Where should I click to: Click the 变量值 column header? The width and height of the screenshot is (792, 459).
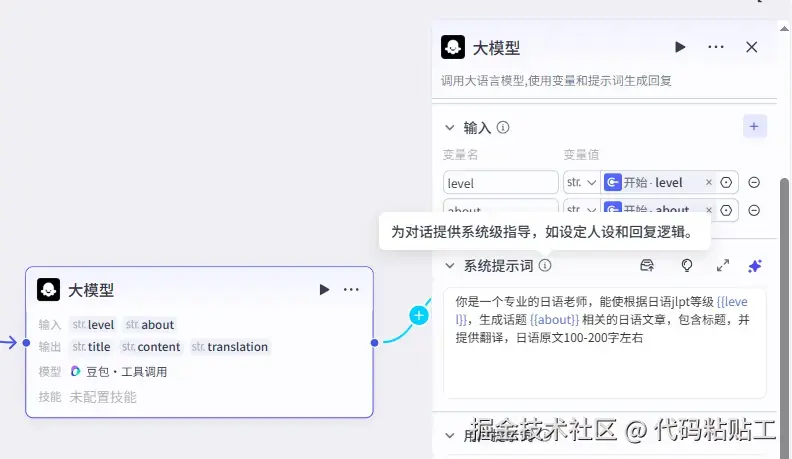coord(581,155)
